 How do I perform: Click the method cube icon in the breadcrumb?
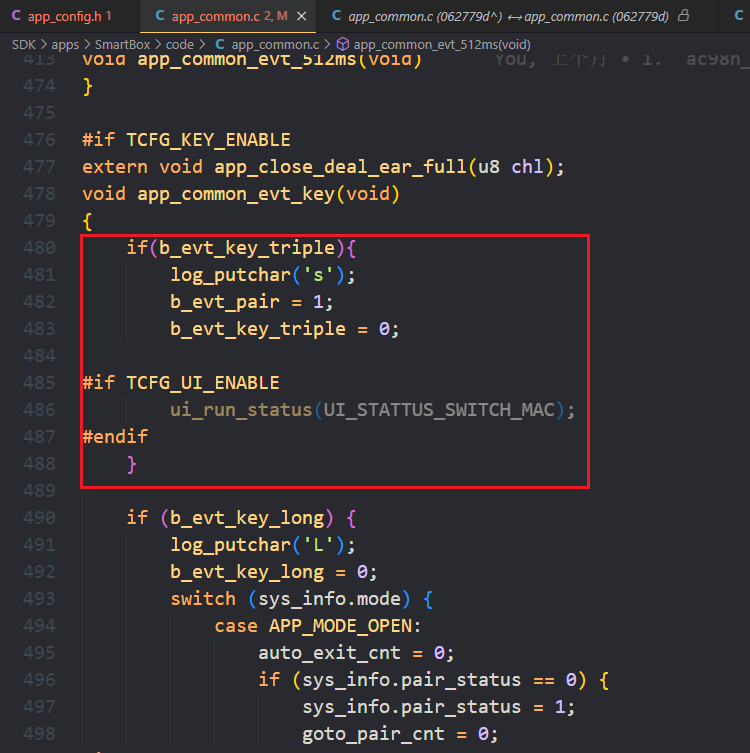pos(342,45)
